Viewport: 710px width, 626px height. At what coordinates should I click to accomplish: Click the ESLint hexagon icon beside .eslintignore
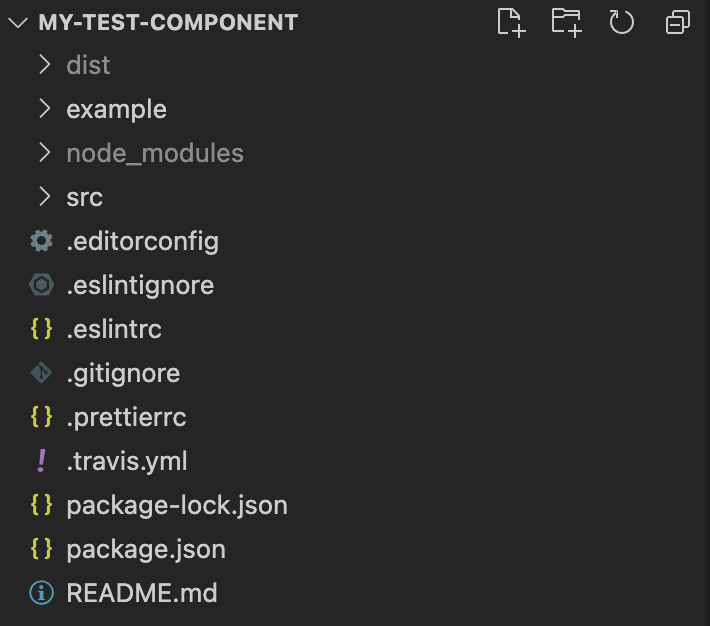pos(41,285)
